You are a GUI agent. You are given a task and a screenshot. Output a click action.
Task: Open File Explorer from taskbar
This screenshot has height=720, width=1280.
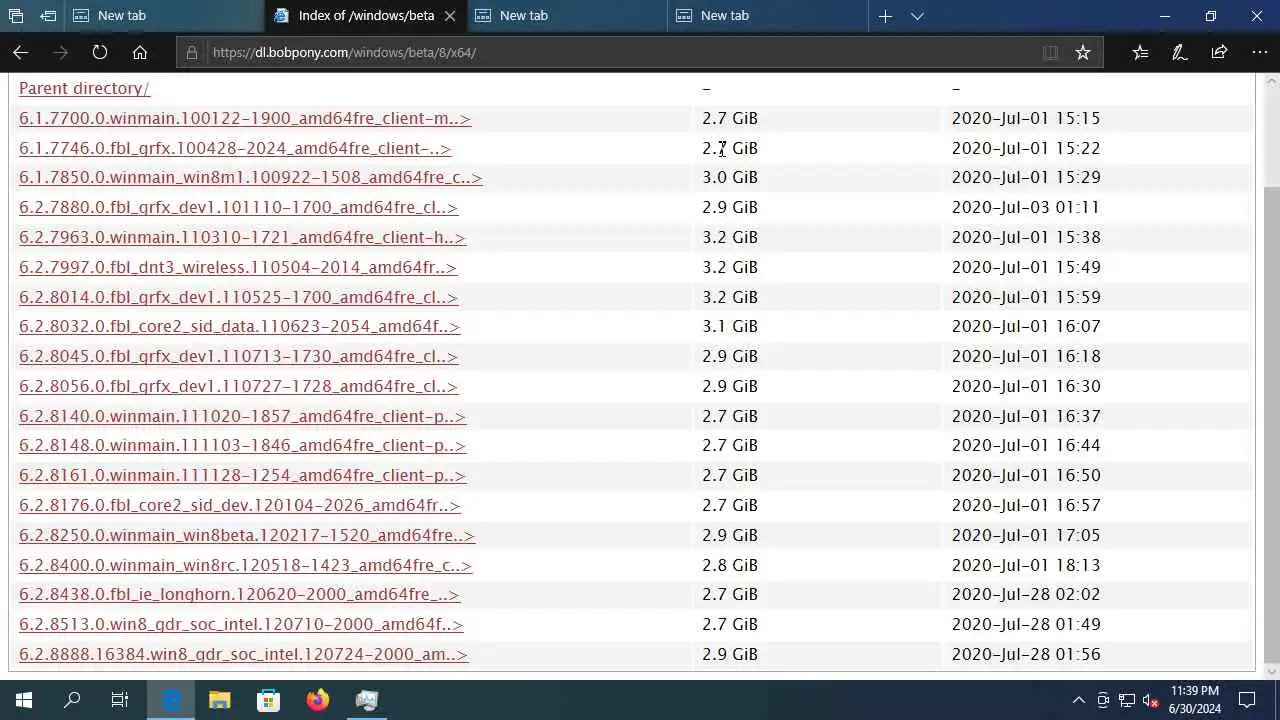pyautogui.click(x=220, y=700)
